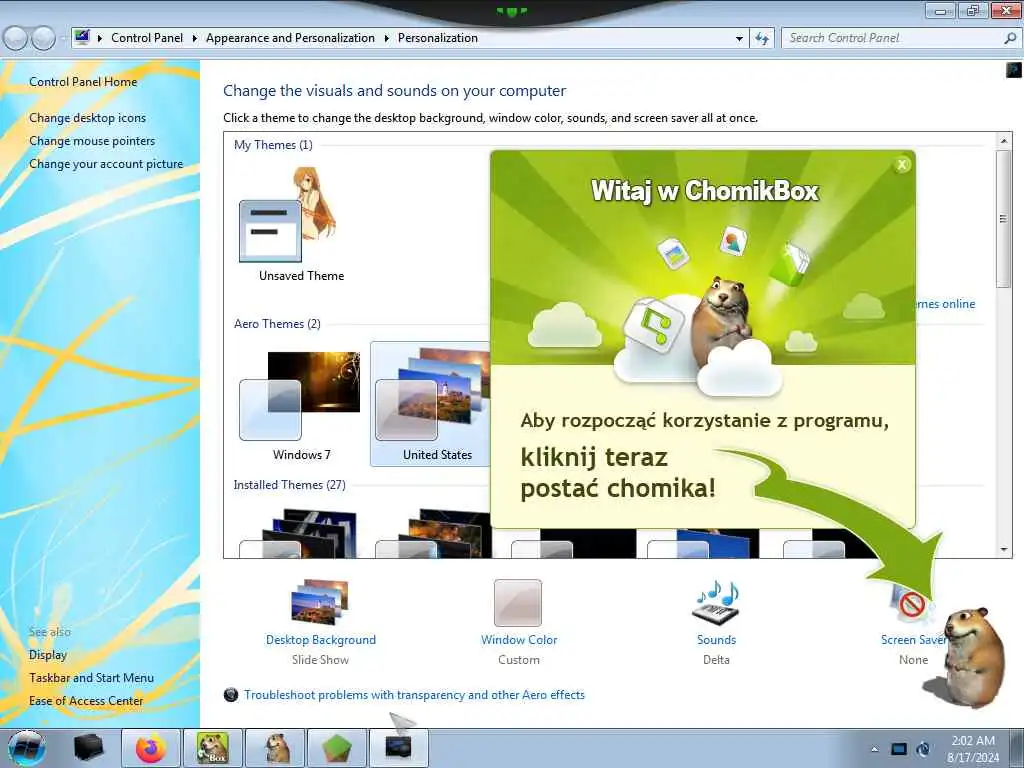Click the Personalization breadcrumb
This screenshot has height=768, width=1024.
pos(438,38)
